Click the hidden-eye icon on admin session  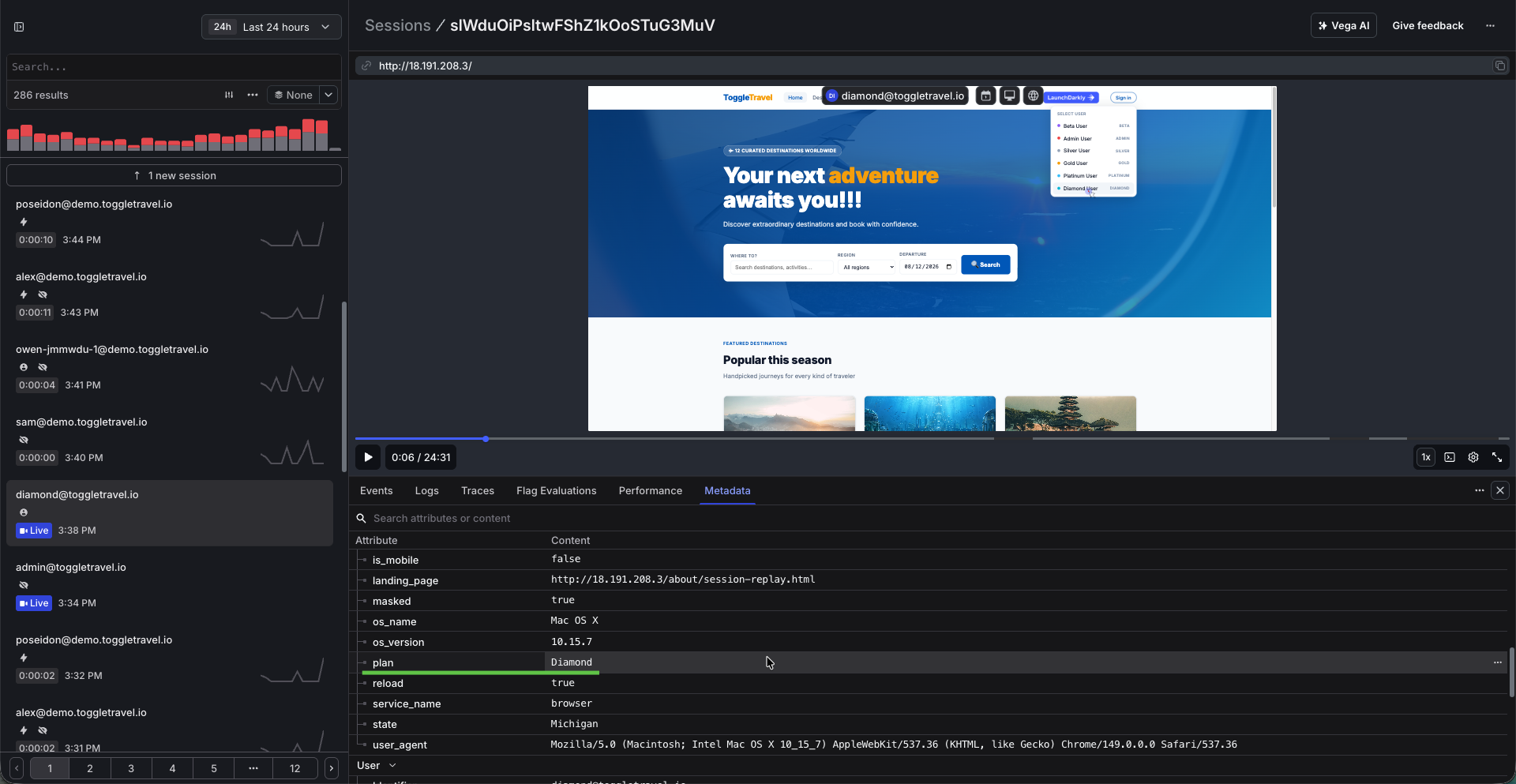24,585
